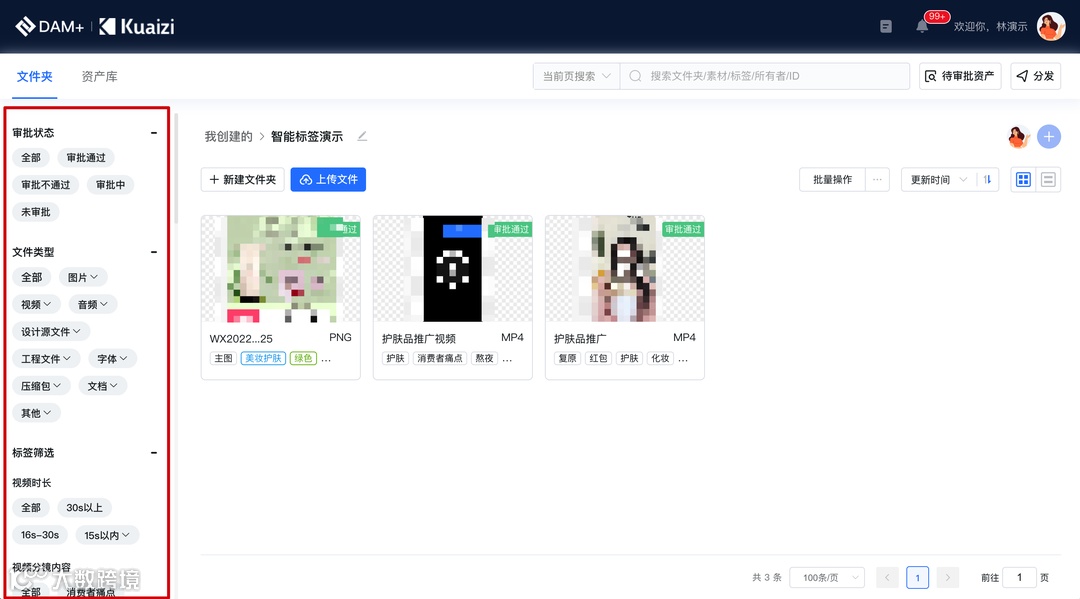Expand 视频 file type dropdown
1080x599 pixels.
[37, 304]
